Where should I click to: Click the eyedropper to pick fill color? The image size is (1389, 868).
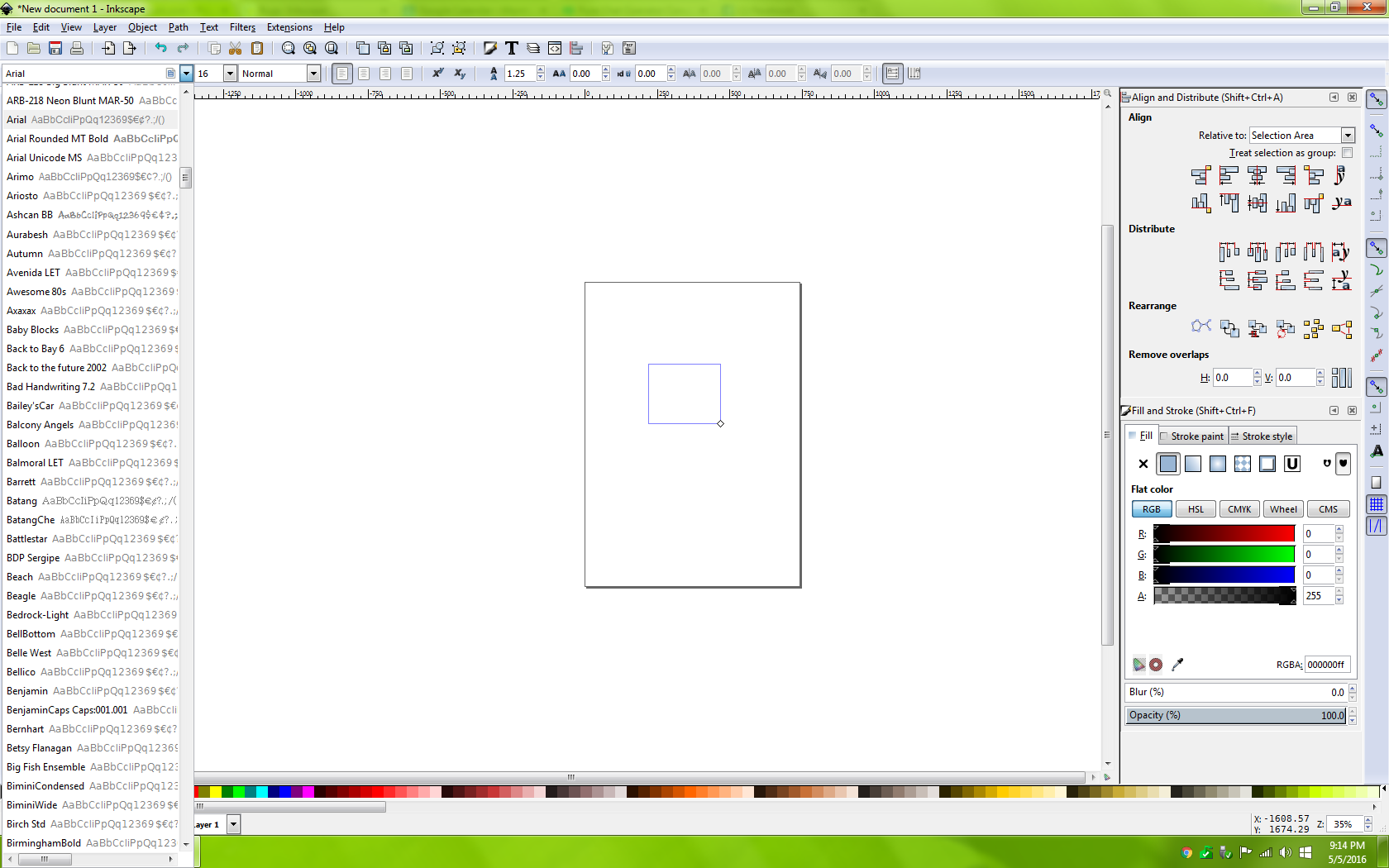[x=1177, y=664]
